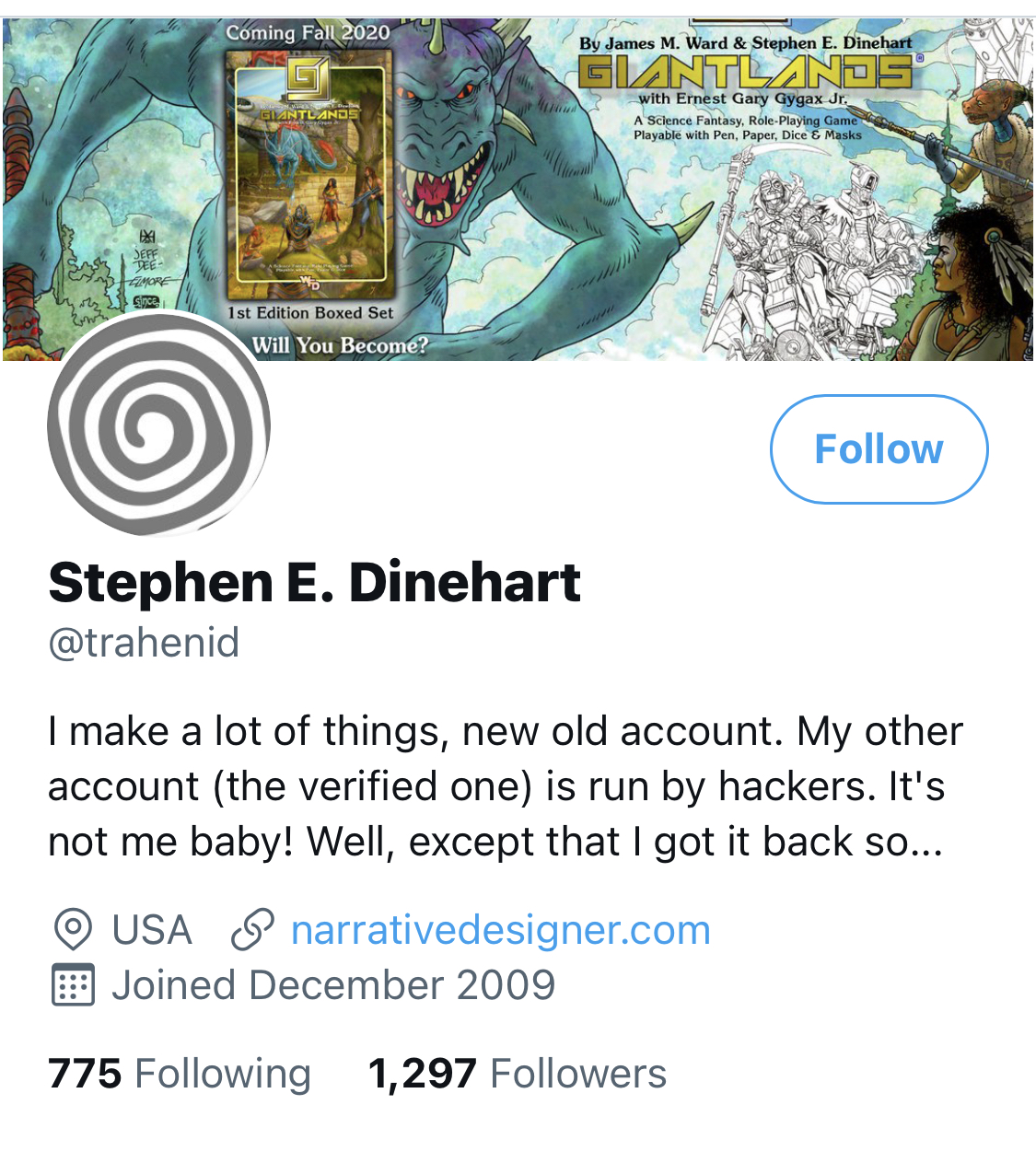The height and width of the screenshot is (1163, 1036).
Task: Click the calendar icon beside Joined date
Action: click(71, 985)
